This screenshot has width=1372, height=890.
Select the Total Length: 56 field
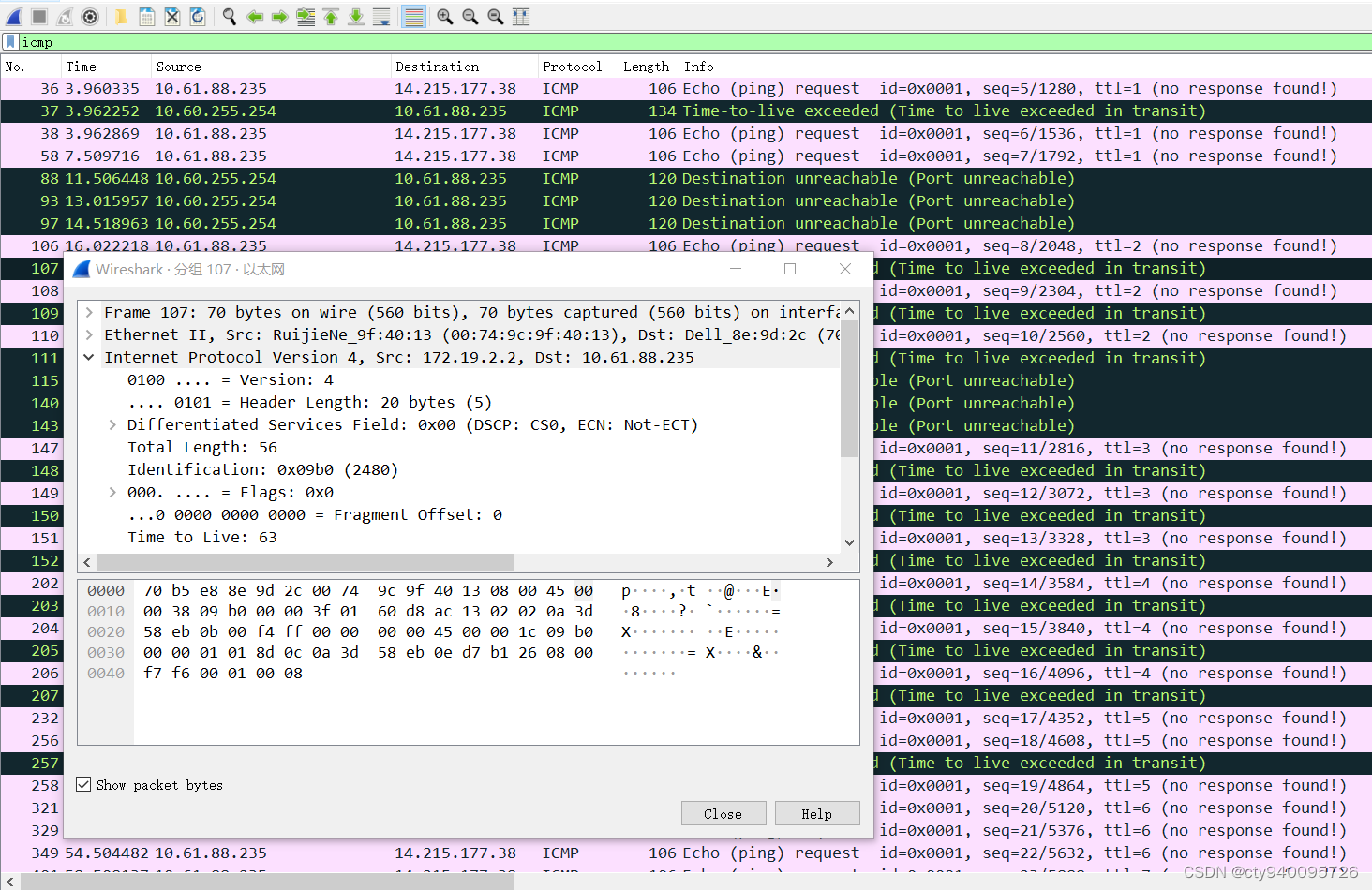pyautogui.click(x=202, y=447)
